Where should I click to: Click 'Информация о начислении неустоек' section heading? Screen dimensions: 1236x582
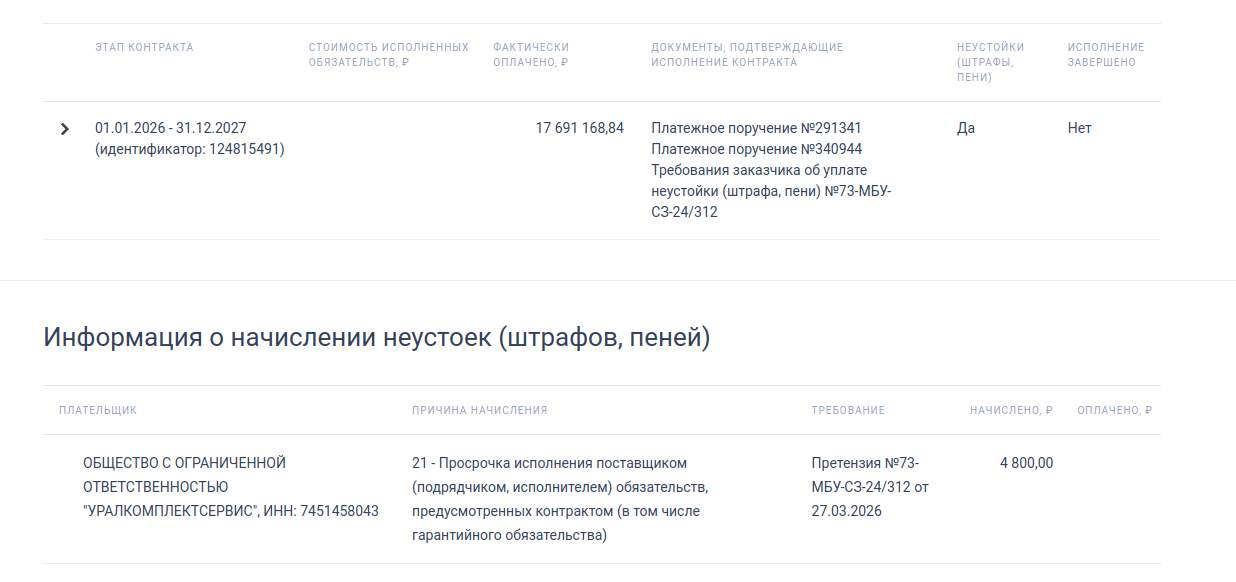coord(376,338)
